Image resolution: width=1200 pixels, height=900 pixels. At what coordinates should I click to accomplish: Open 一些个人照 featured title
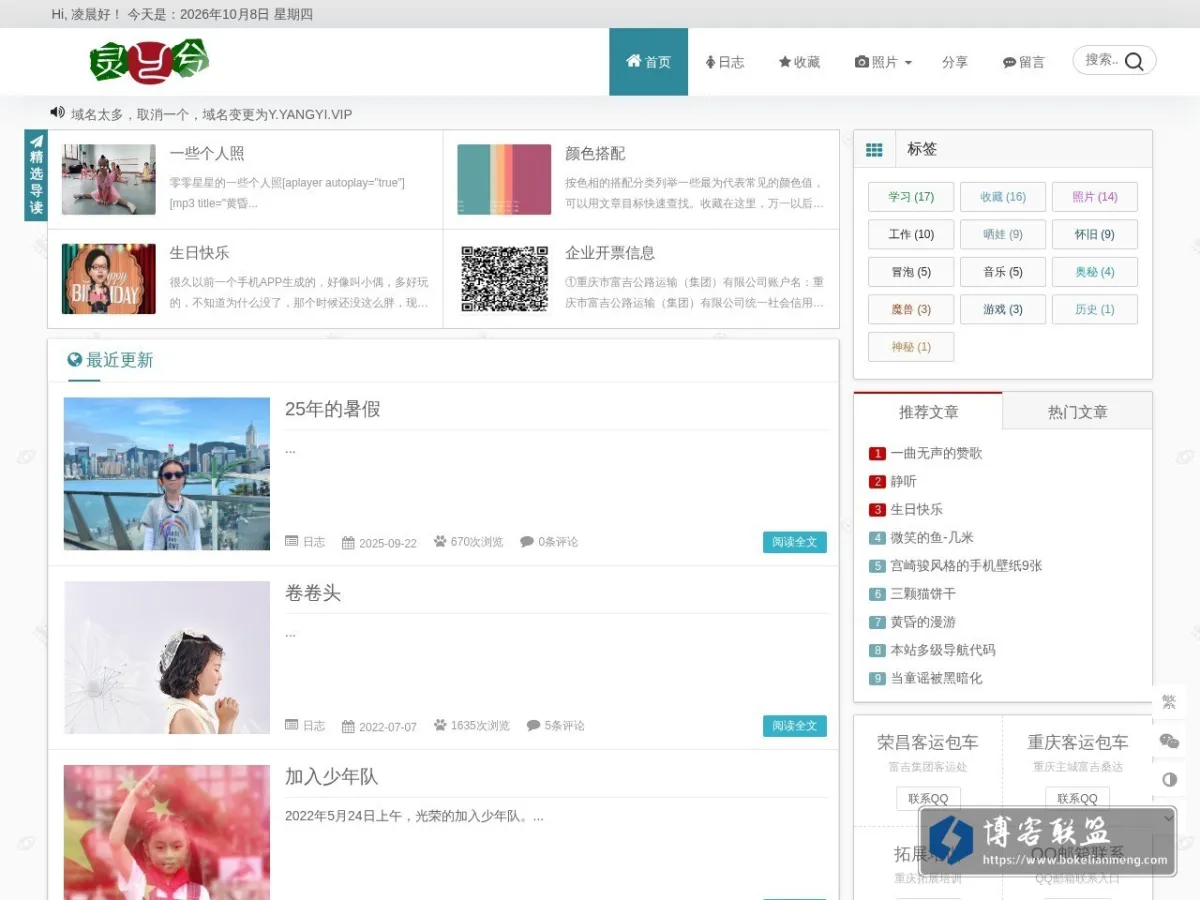coord(207,154)
